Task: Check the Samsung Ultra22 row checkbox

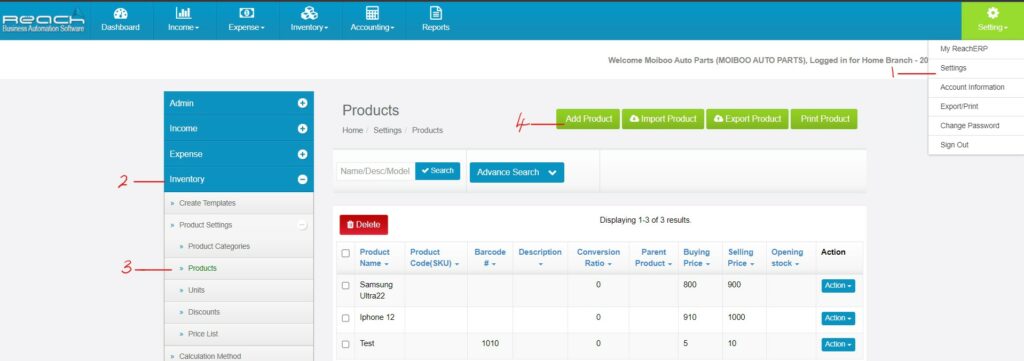Action: click(x=346, y=285)
